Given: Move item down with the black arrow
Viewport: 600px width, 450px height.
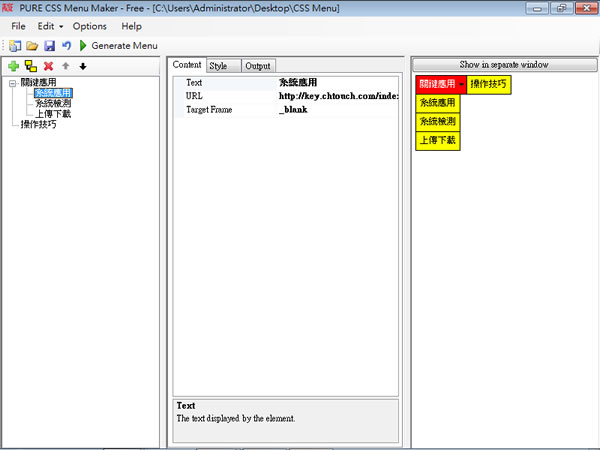Looking at the screenshot, I should pyautogui.click(x=83, y=66).
